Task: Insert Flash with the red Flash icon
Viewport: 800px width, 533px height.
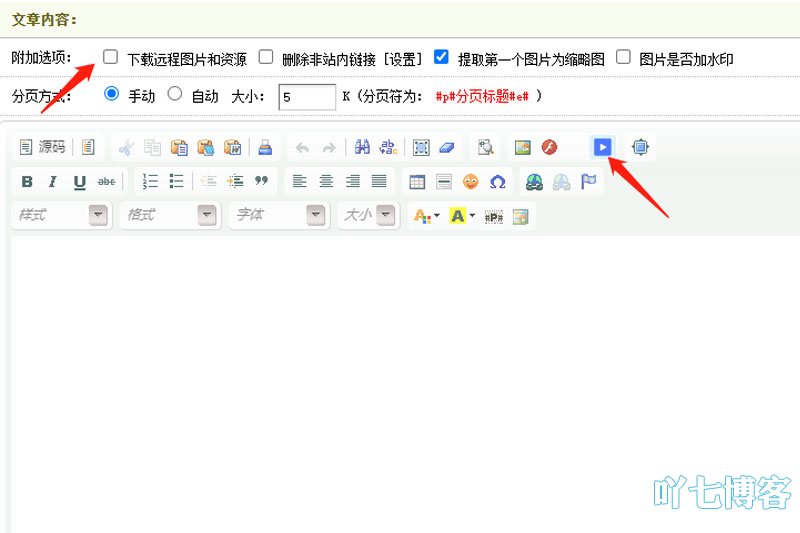Action: [549, 147]
